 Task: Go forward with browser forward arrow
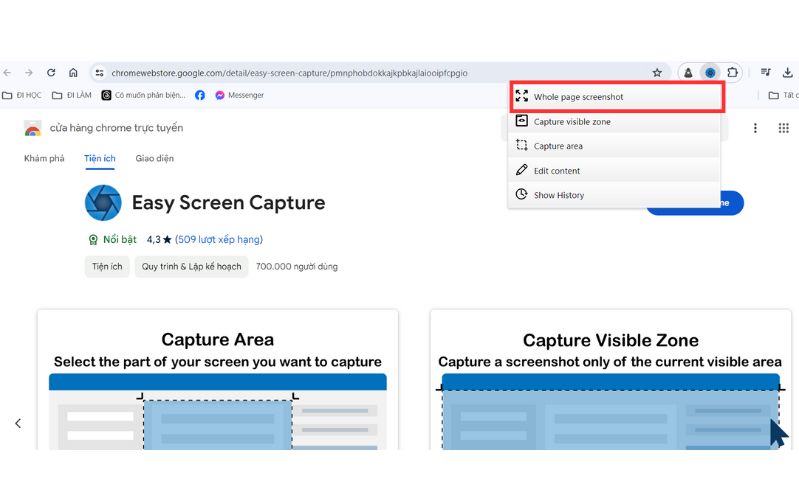click(x=29, y=73)
